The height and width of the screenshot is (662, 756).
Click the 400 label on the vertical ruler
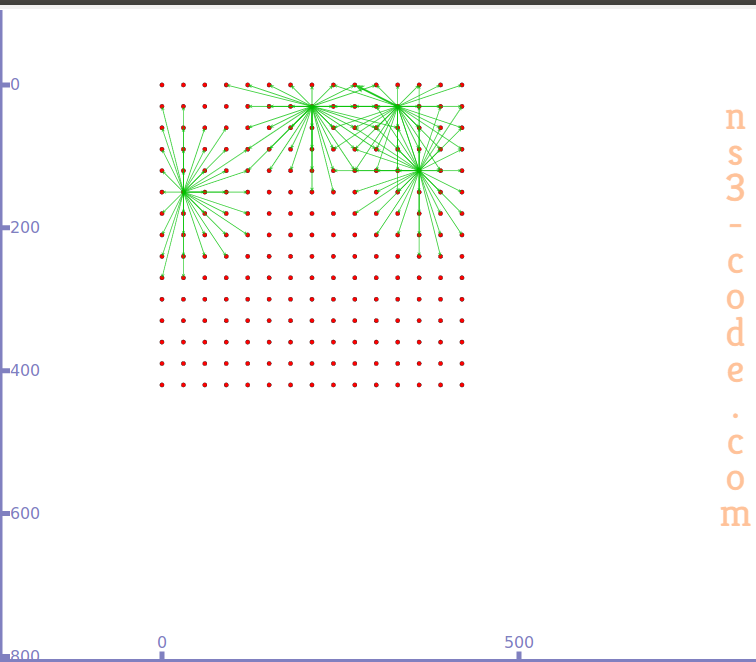pos(25,370)
